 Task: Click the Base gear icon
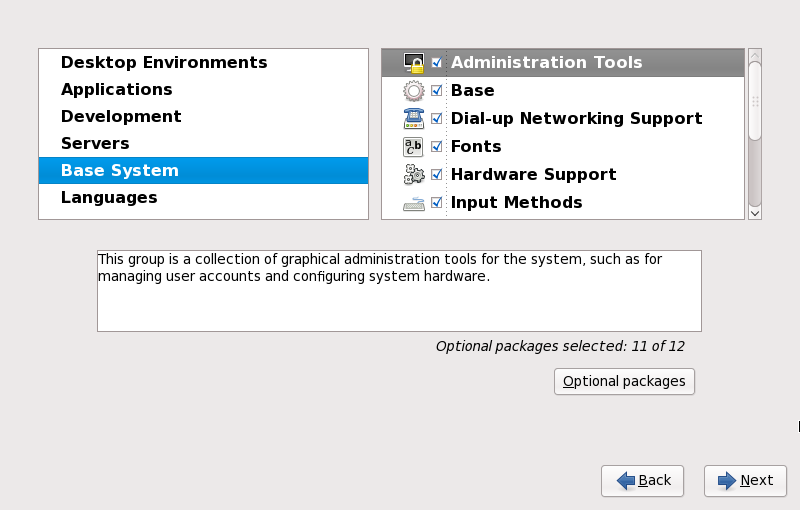414,91
